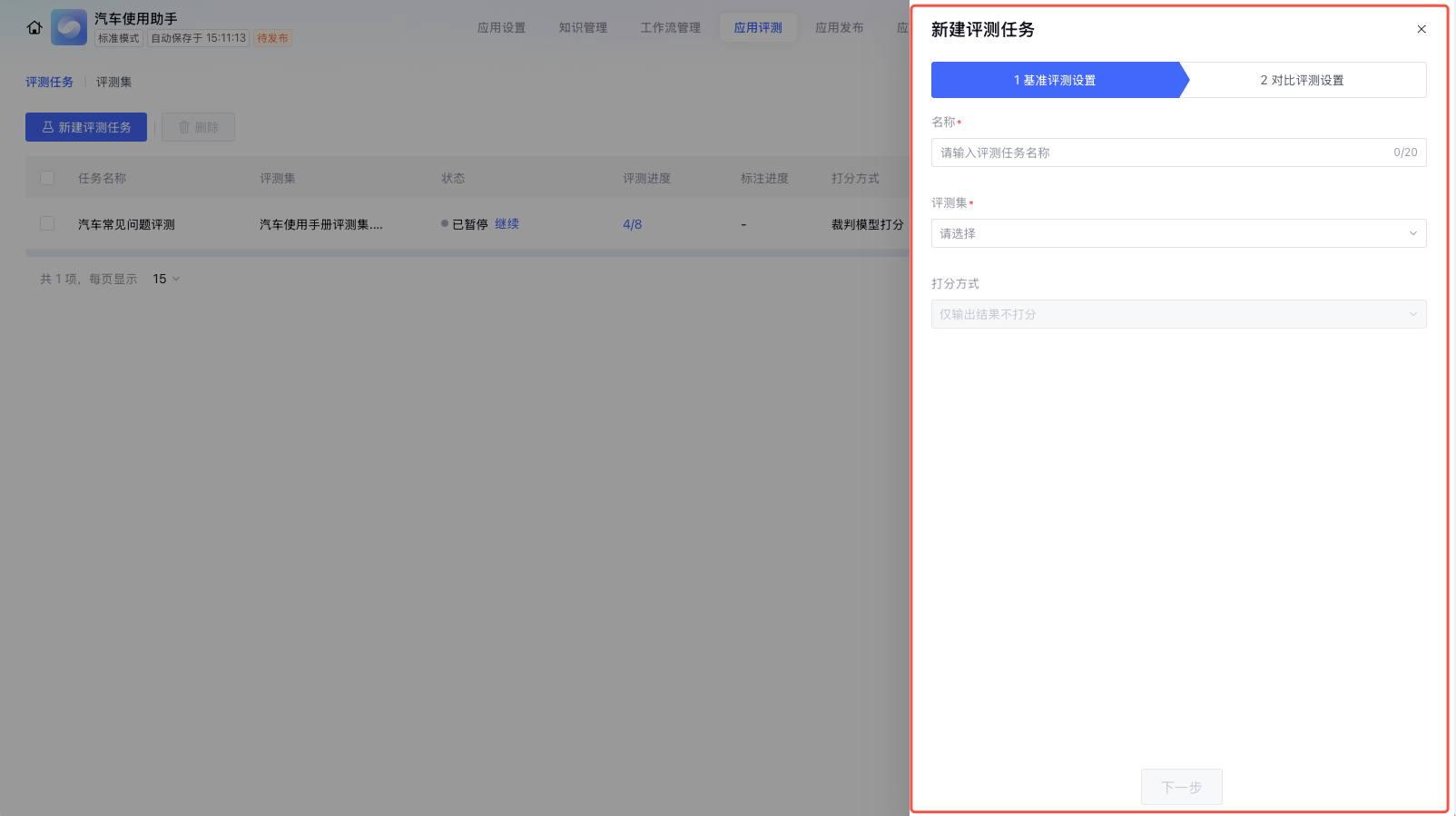The width and height of the screenshot is (1456, 816).
Task: Click the 下一步 button
Action: click(1181, 787)
